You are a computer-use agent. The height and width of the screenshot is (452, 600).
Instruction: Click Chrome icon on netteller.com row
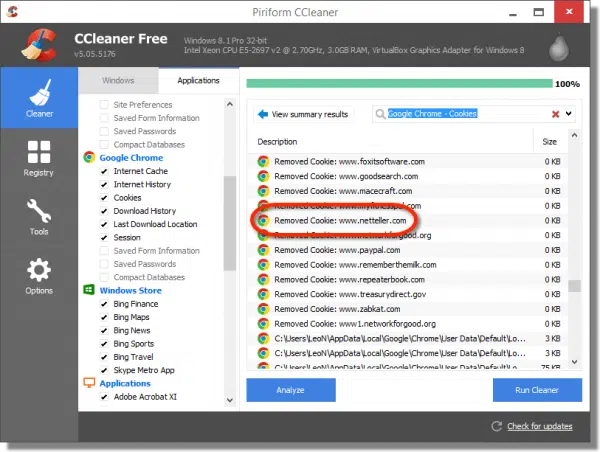tap(263, 220)
